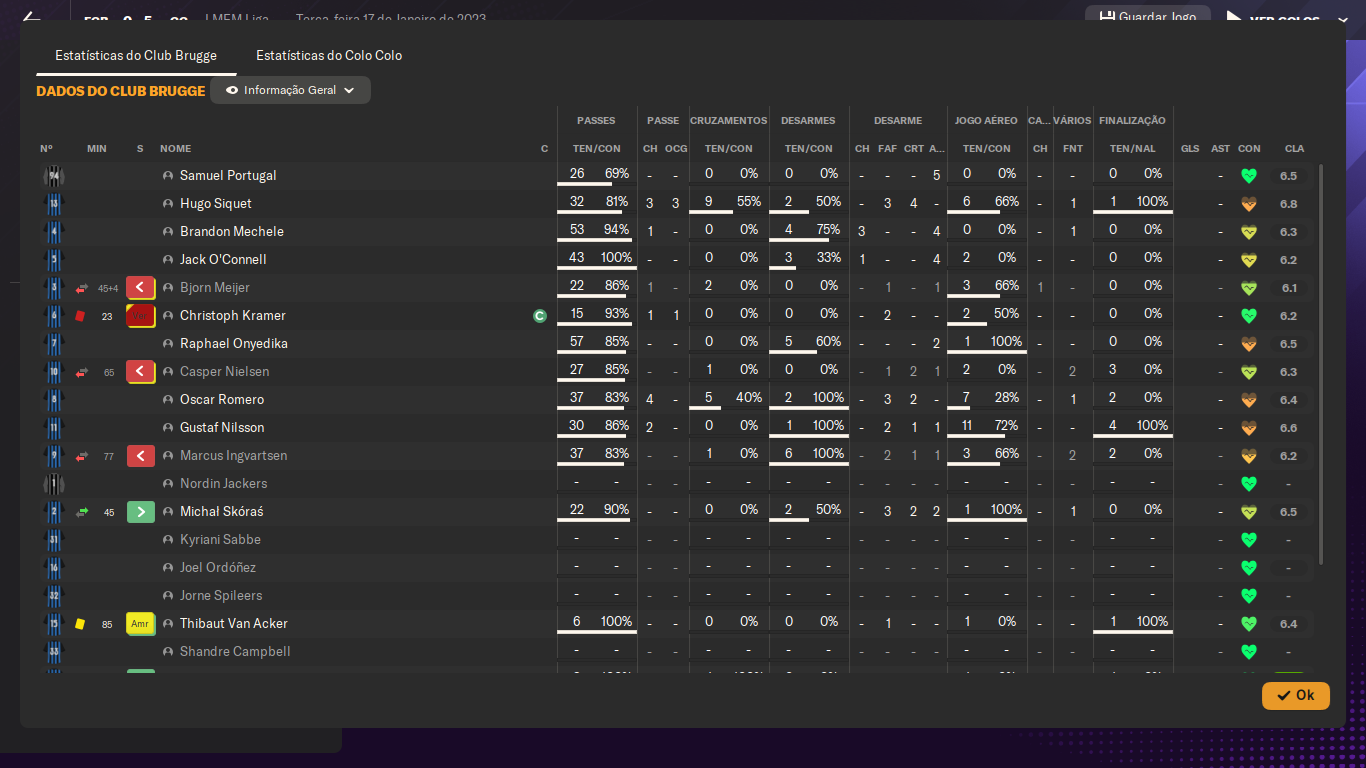Select Brandon Mechele's name
The height and width of the screenshot is (768, 1366).
tap(232, 231)
